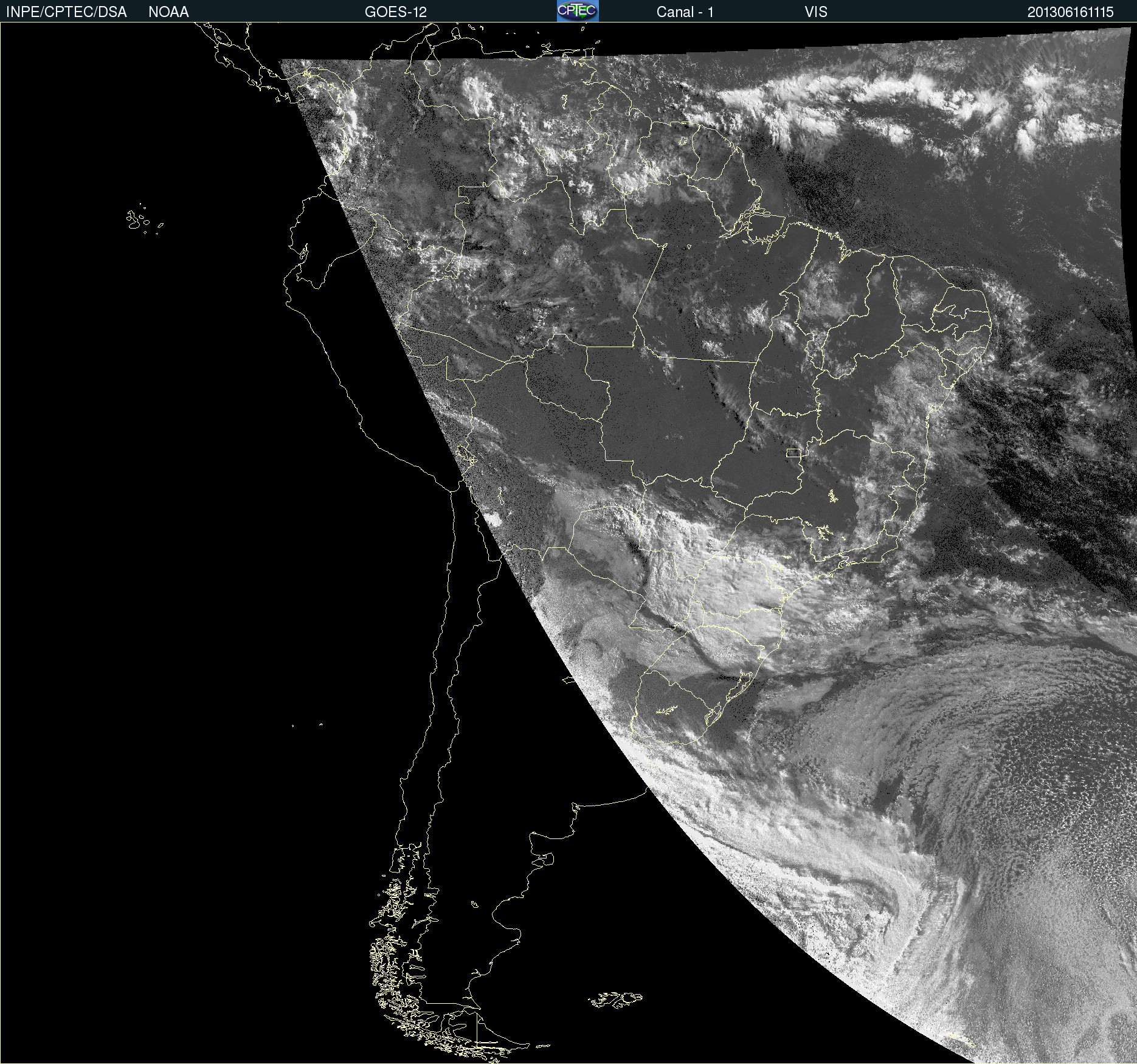Click the CPTEC logo in header
Viewport: 1137px width, 1064px height.
(578, 11)
